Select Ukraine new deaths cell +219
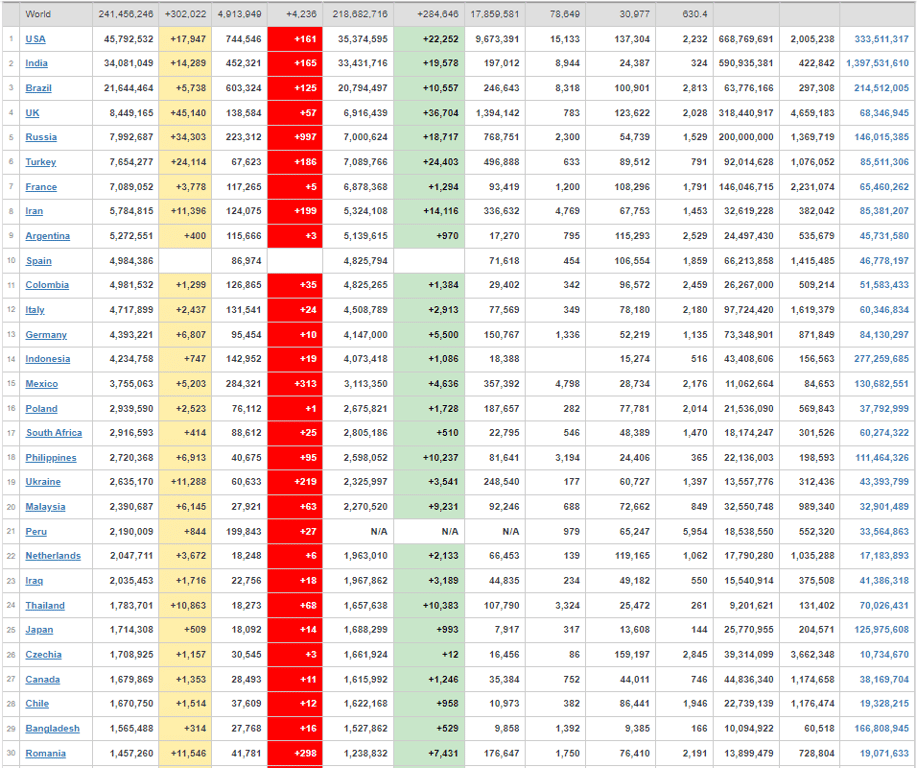The width and height of the screenshot is (917, 768). pos(295,482)
